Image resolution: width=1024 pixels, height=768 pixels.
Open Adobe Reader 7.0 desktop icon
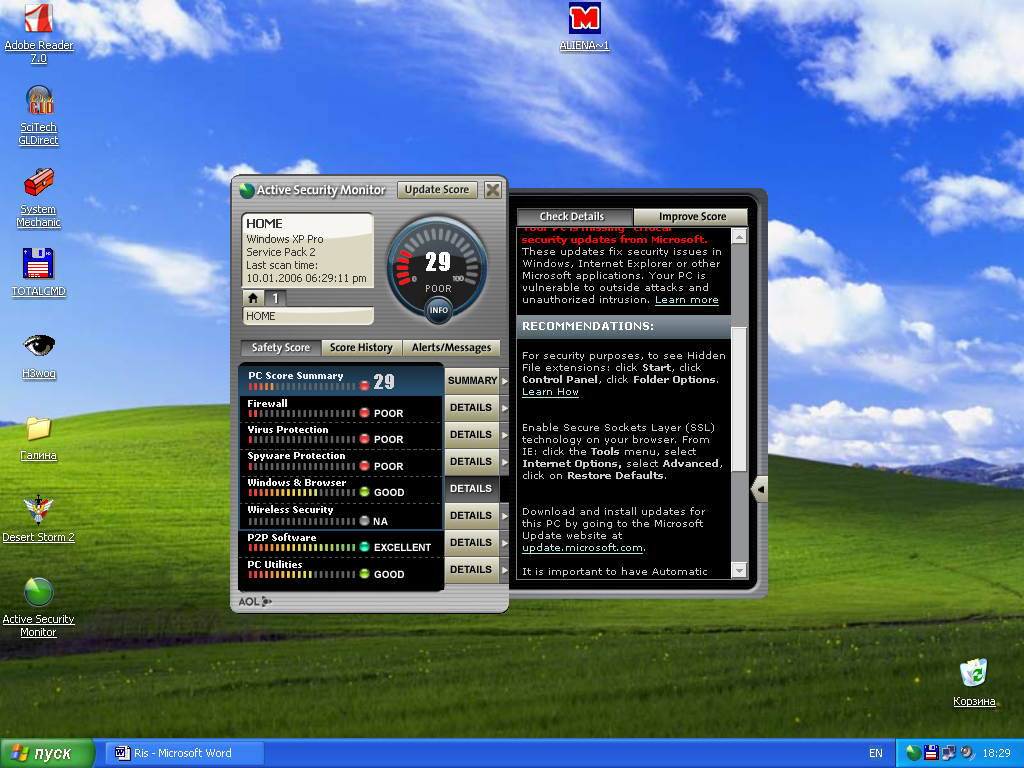[39, 33]
